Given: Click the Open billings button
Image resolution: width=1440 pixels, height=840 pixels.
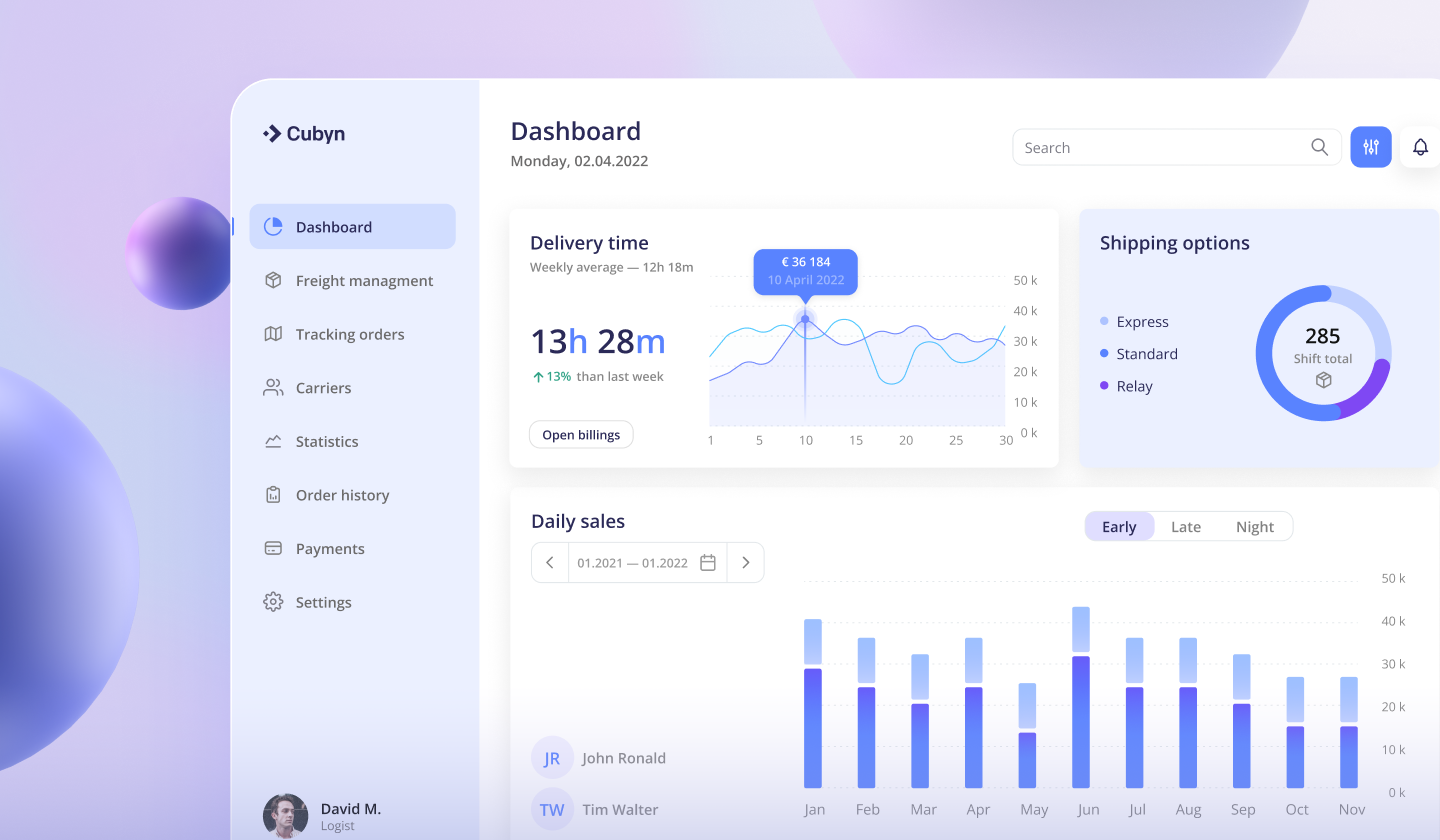Looking at the screenshot, I should click(x=581, y=434).
